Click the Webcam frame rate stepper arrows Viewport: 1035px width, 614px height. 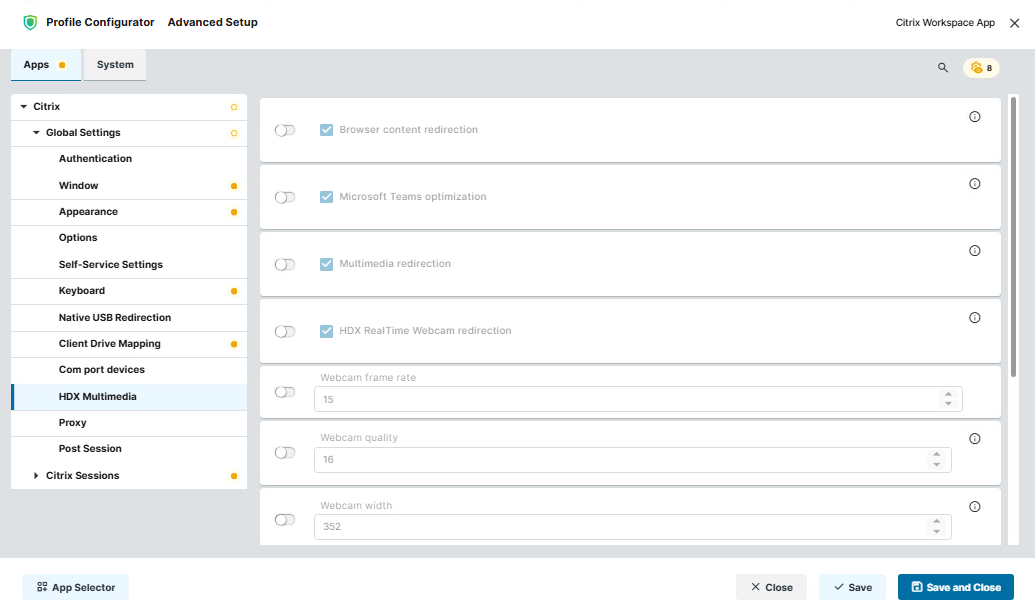(948, 399)
